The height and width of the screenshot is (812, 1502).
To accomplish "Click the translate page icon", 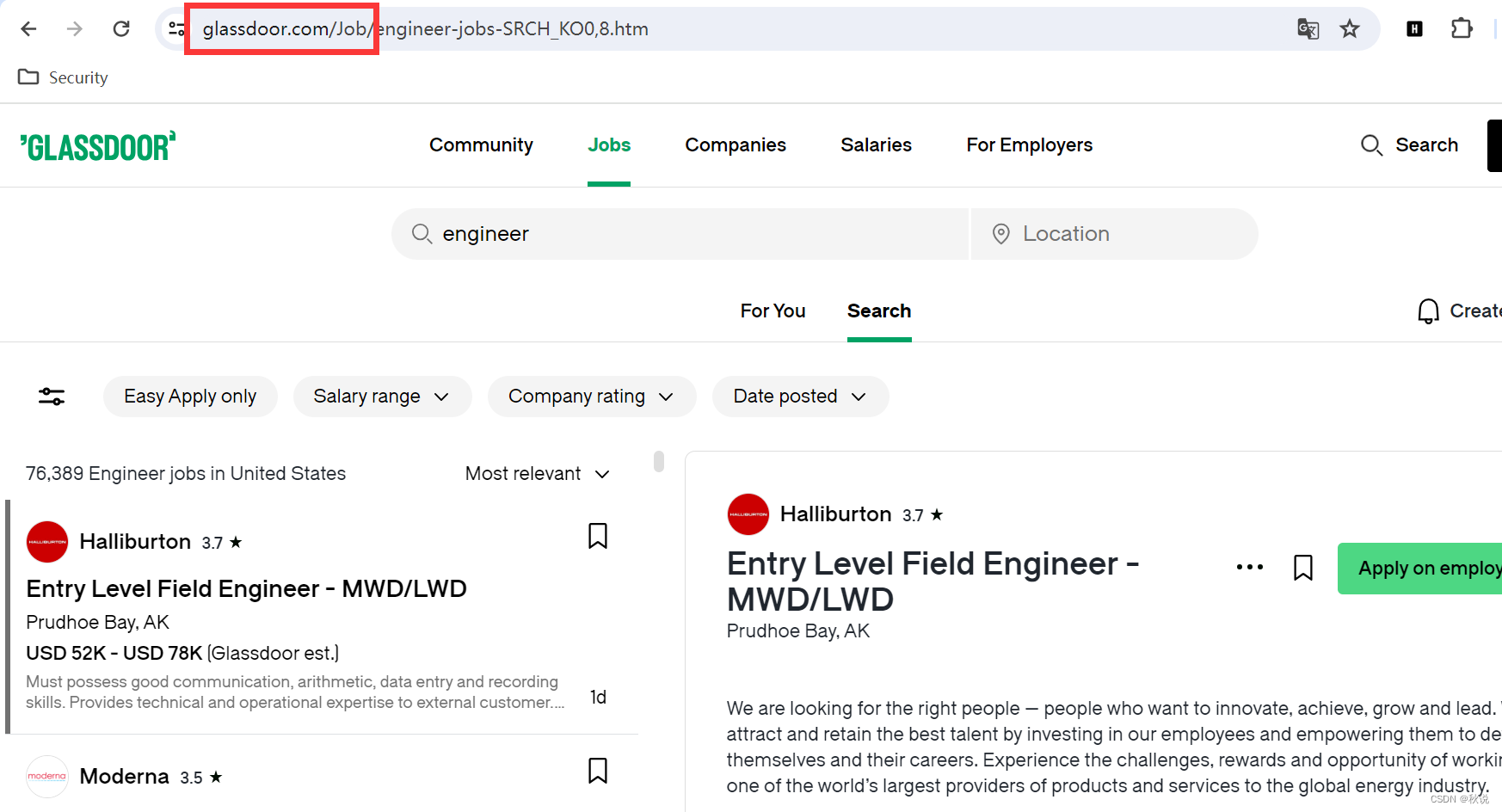I will tap(1308, 29).
